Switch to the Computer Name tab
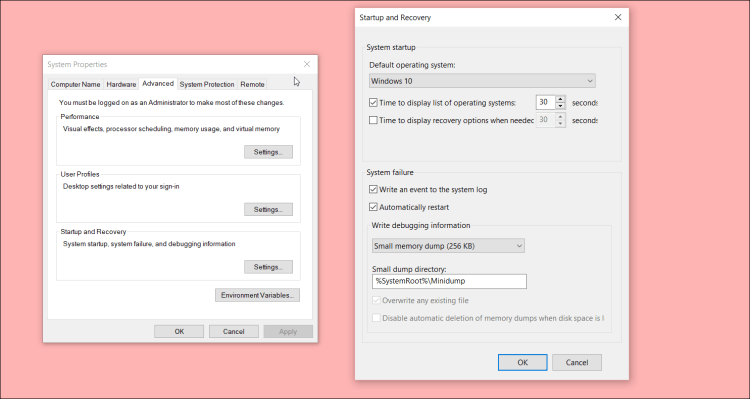This screenshot has width=750, height=399. 75,84
